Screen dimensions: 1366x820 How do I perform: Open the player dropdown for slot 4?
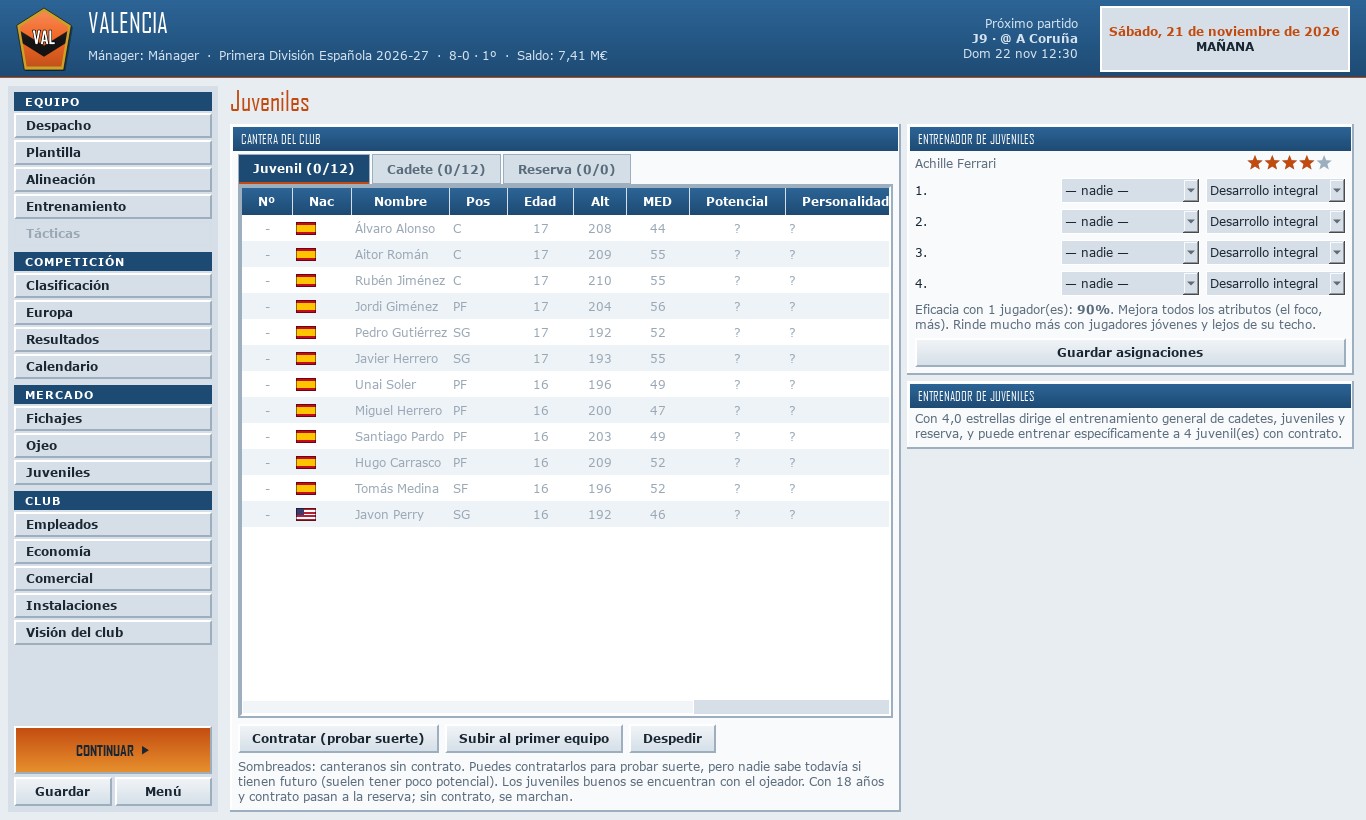coord(1129,284)
